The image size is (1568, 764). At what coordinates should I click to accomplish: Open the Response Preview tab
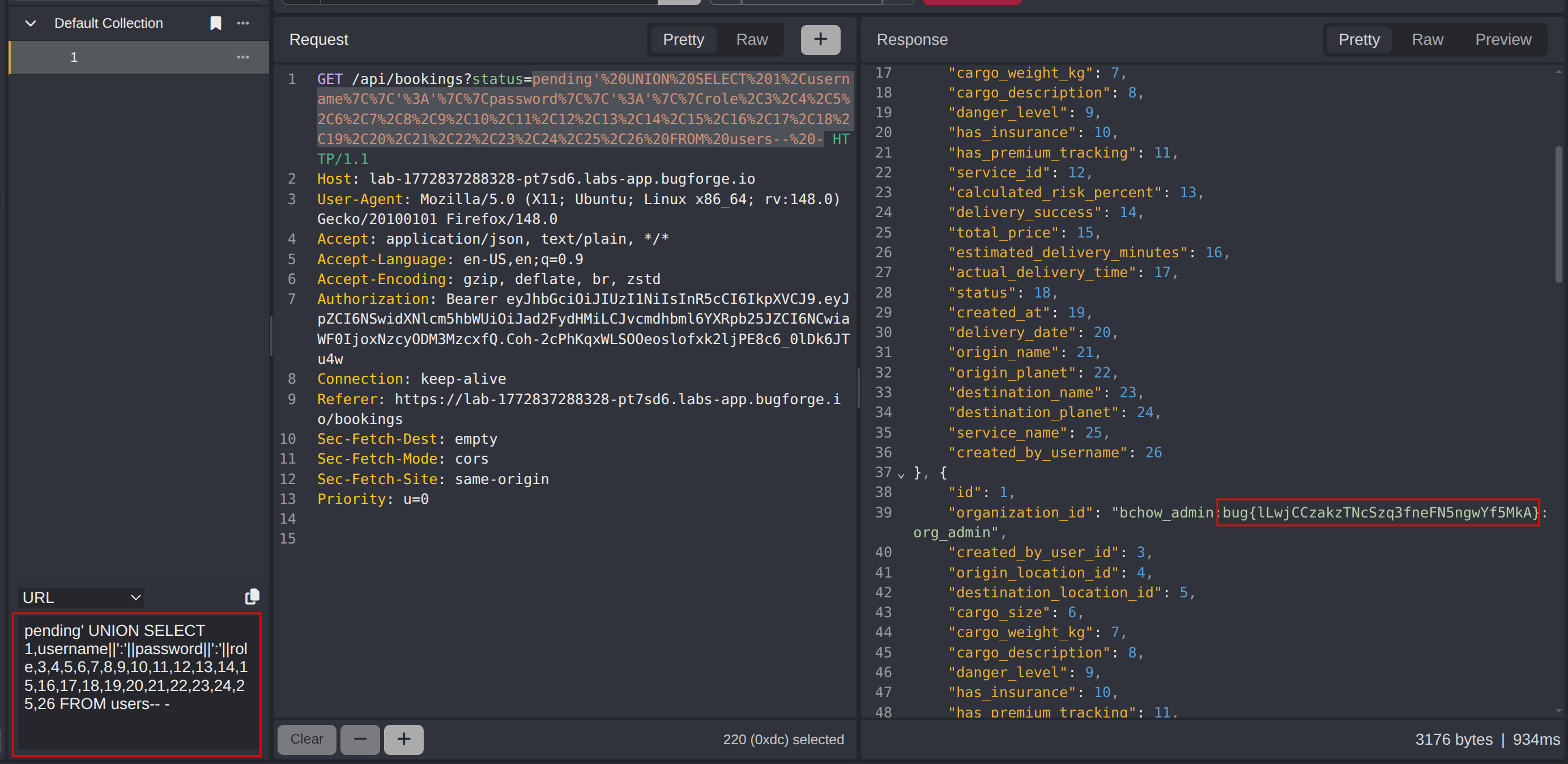[x=1502, y=40]
